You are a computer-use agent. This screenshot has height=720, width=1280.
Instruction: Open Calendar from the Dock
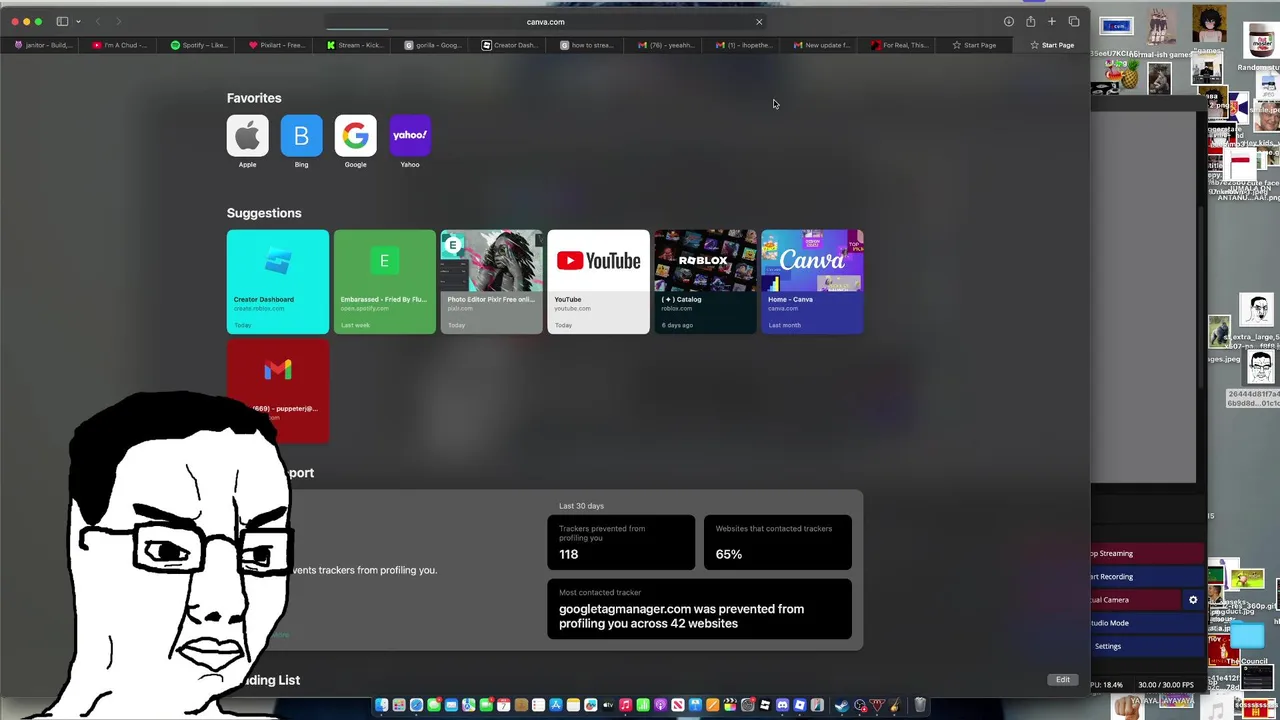[x=503, y=705]
